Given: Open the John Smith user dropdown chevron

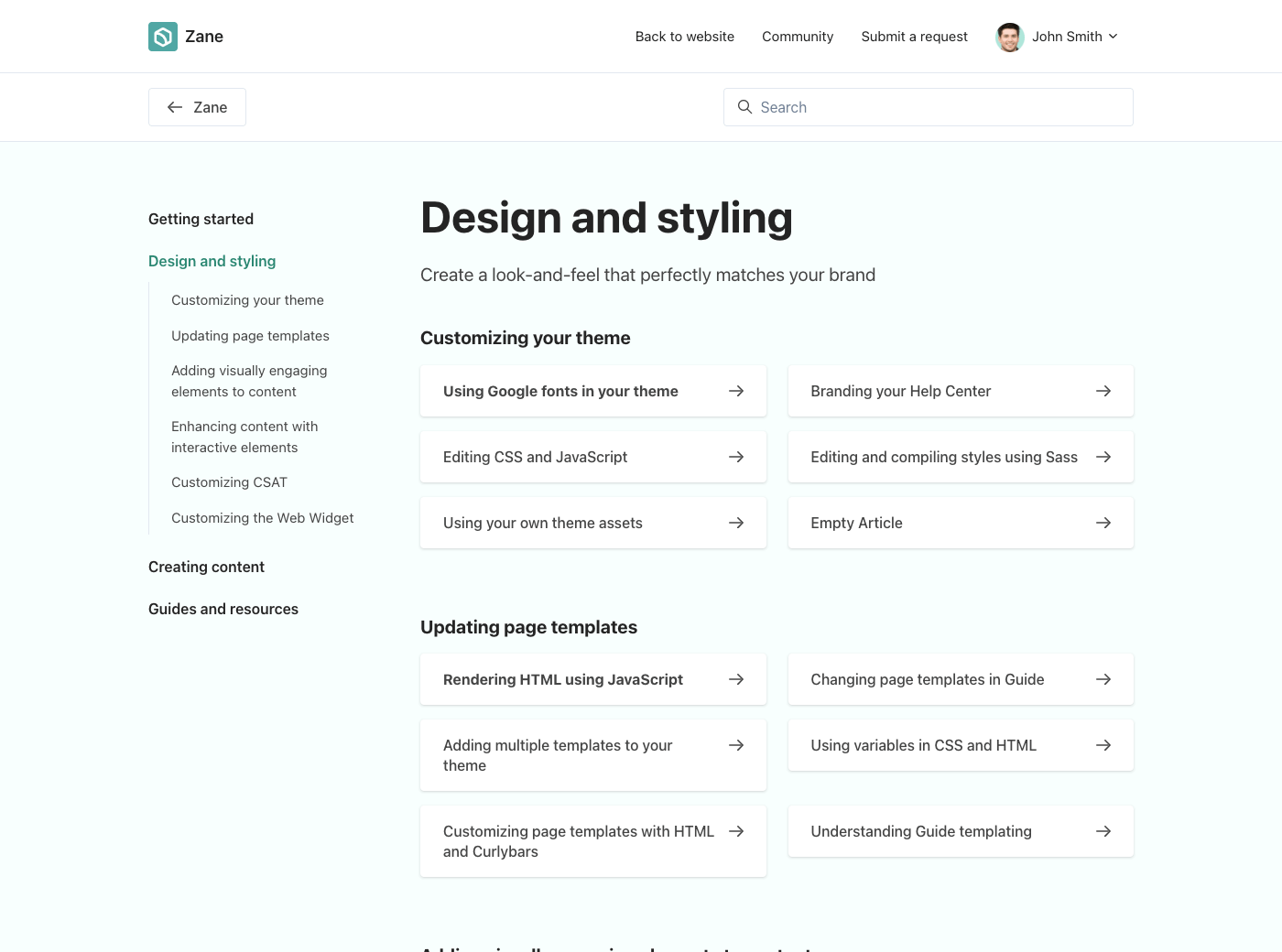Looking at the screenshot, I should tap(1113, 37).
